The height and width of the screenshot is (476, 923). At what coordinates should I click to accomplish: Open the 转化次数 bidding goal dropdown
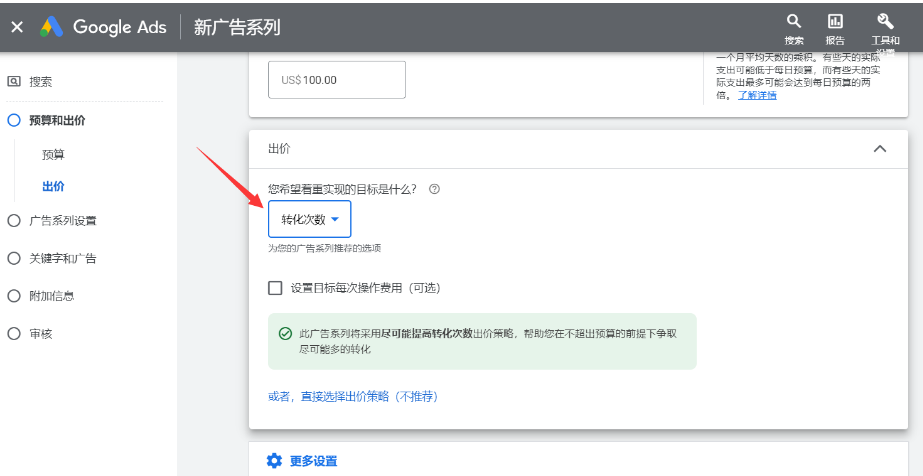(x=309, y=219)
